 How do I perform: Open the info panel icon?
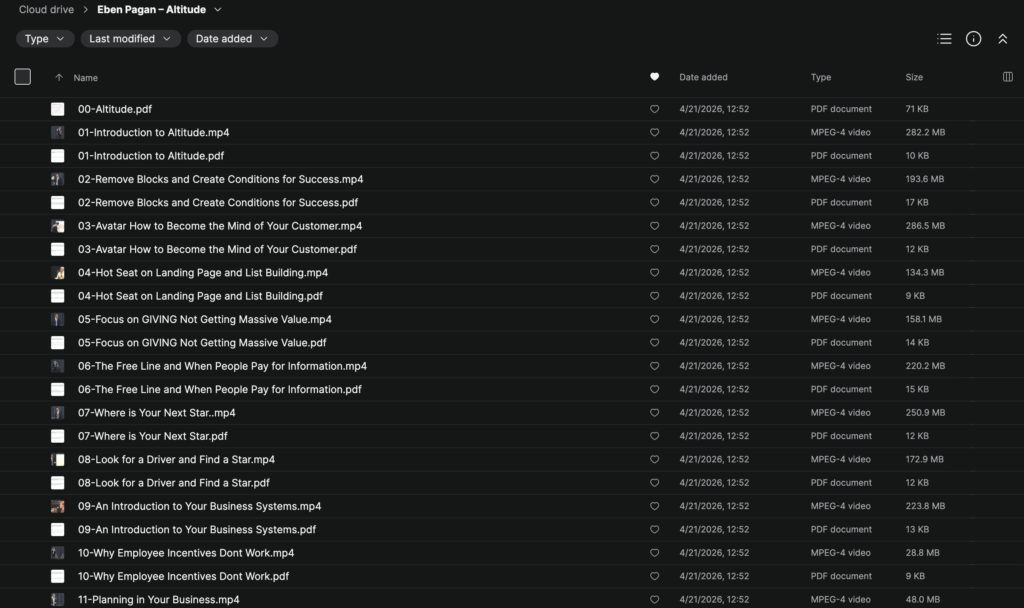[x=973, y=39]
